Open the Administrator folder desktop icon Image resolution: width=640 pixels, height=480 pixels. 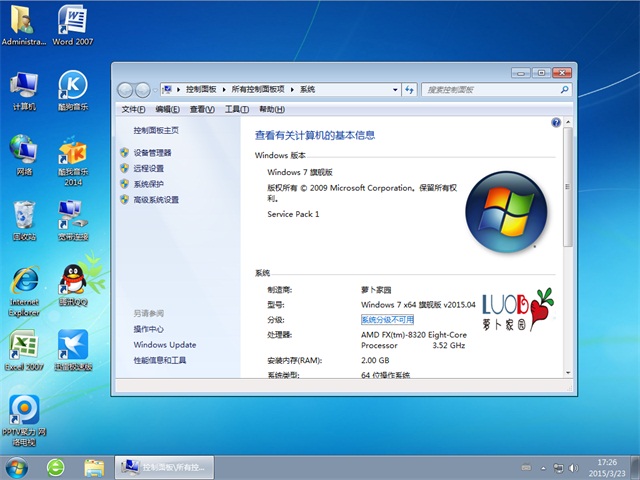pyautogui.click(x=24, y=25)
